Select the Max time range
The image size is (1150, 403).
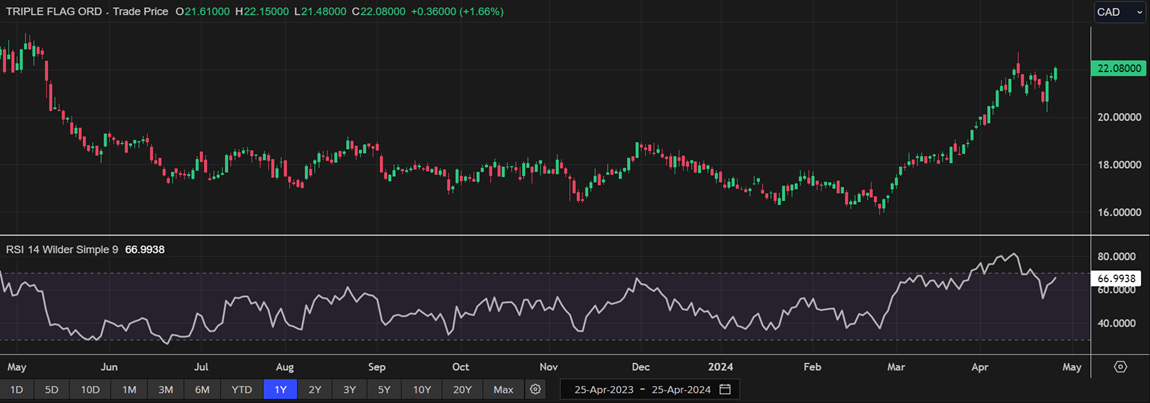pyautogui.click(x=503, y=389)
